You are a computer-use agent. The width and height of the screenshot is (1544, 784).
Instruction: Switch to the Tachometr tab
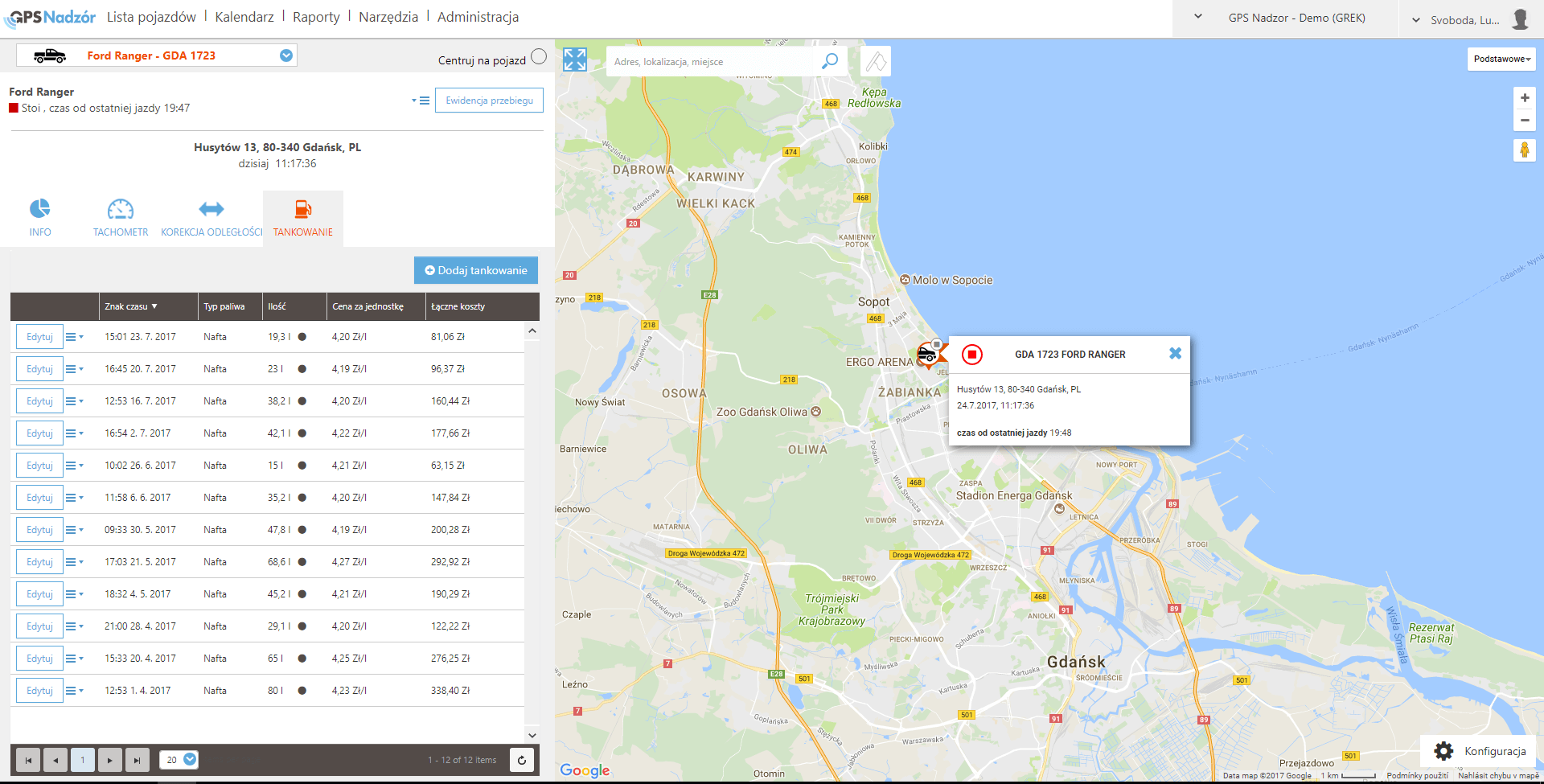coord(121,218)
